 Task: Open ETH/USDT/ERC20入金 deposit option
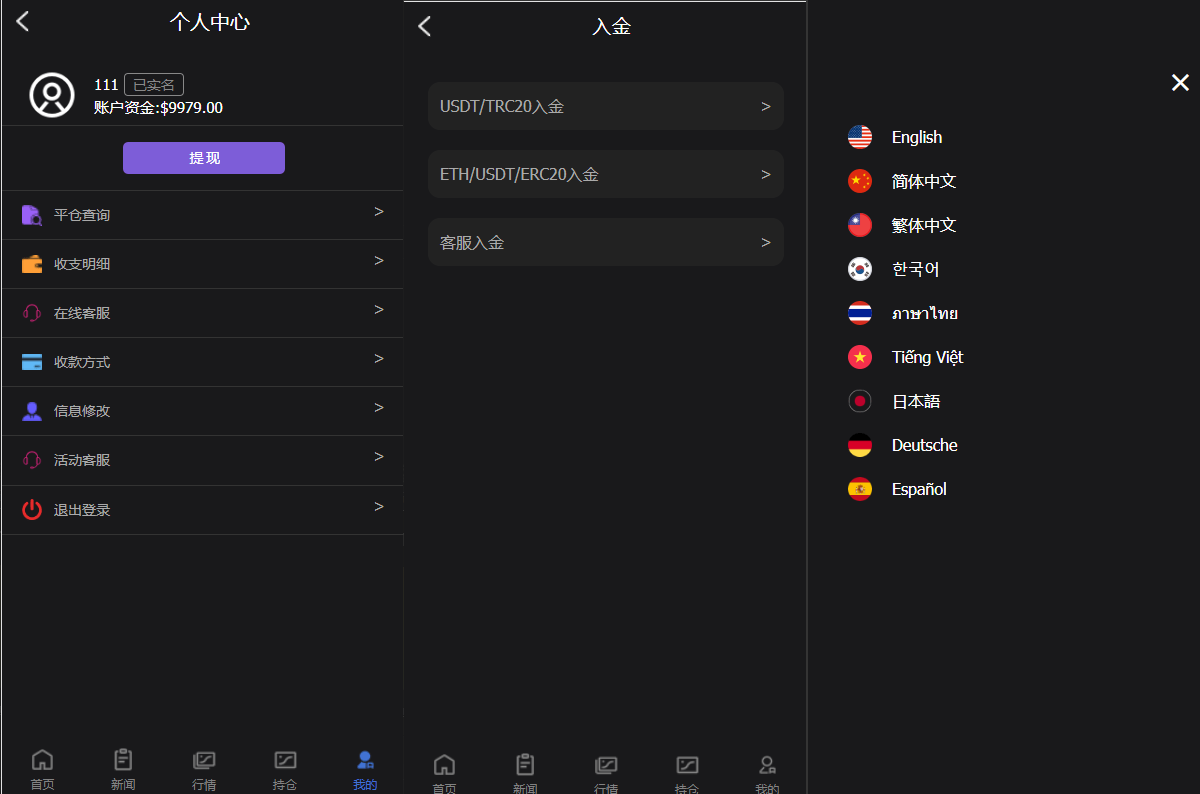click(x=605, y=174)
